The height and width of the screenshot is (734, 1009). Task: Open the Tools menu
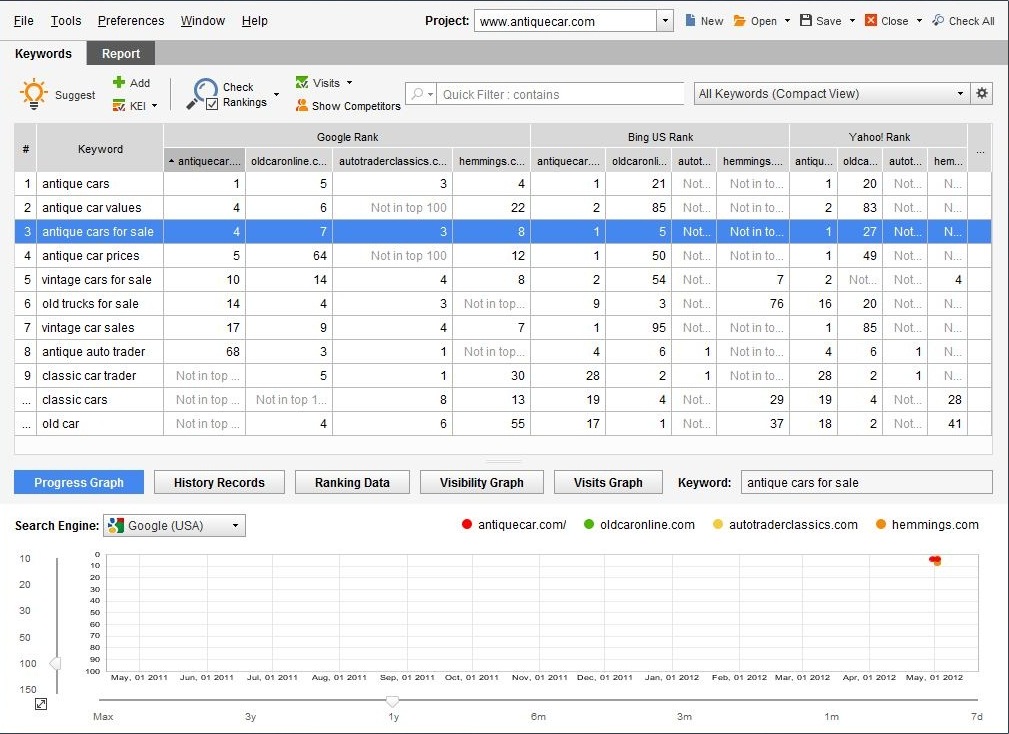tap(66, 21)
